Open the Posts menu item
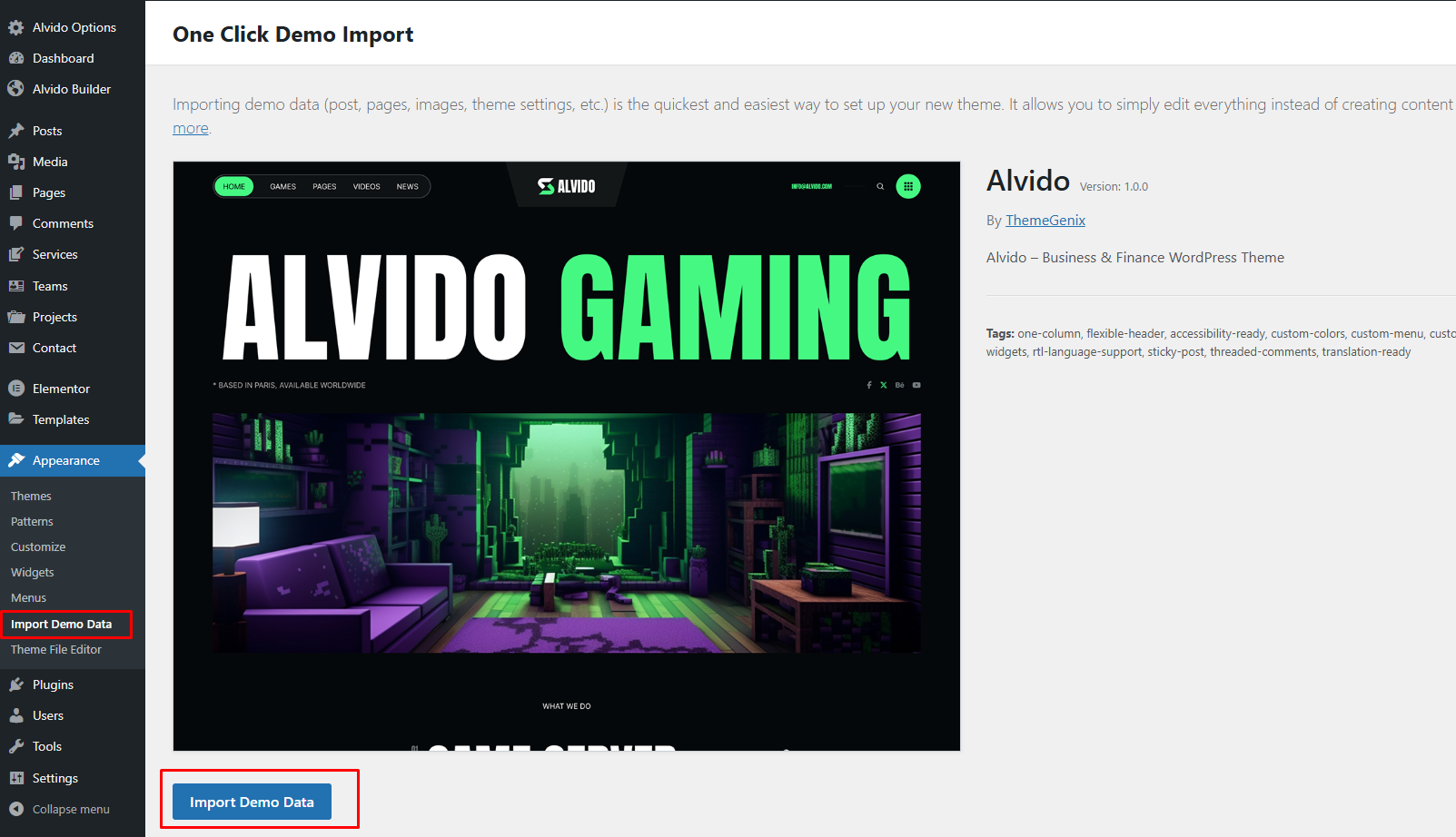This screenshot has height=837, width=1456. [x=73, y=131]
